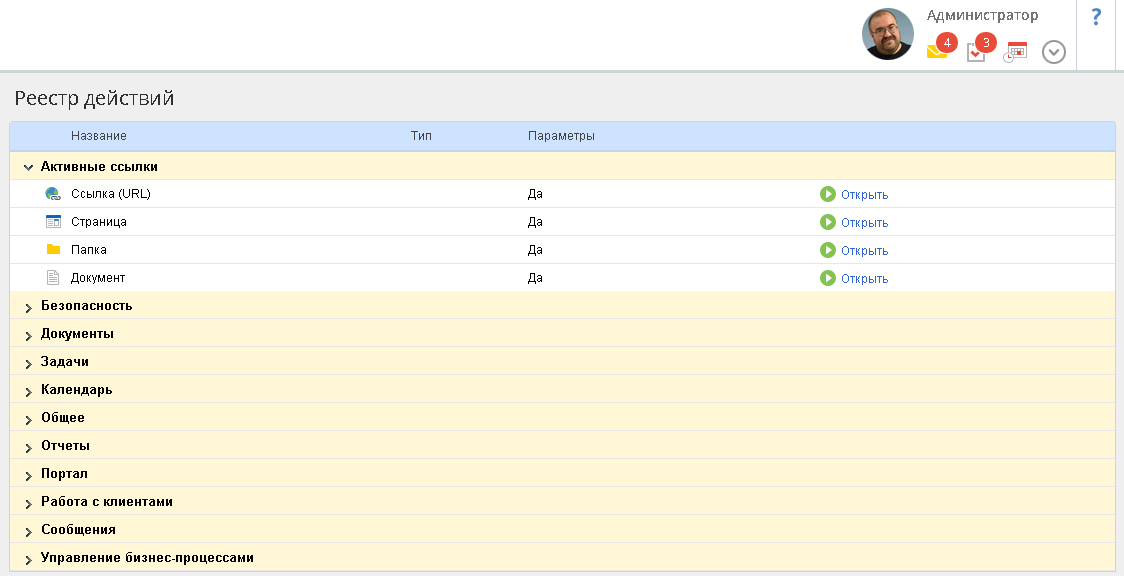Image resolution: width=1124 pixels, height=576 pixels.
Task: Click Да value in Ссылка (URL) row
Action: coord(535,193)
